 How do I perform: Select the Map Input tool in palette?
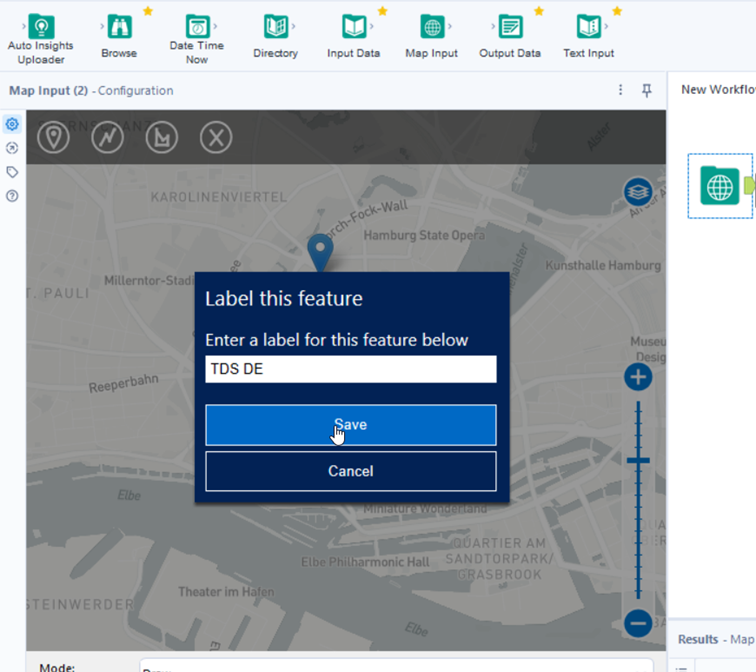[x=432, y=27]
